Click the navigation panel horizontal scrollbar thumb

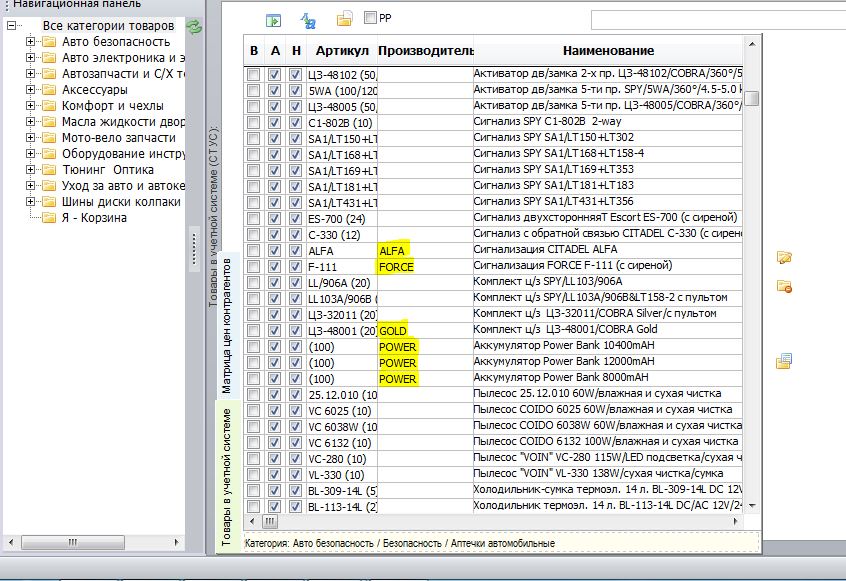[x=73, y=542]
